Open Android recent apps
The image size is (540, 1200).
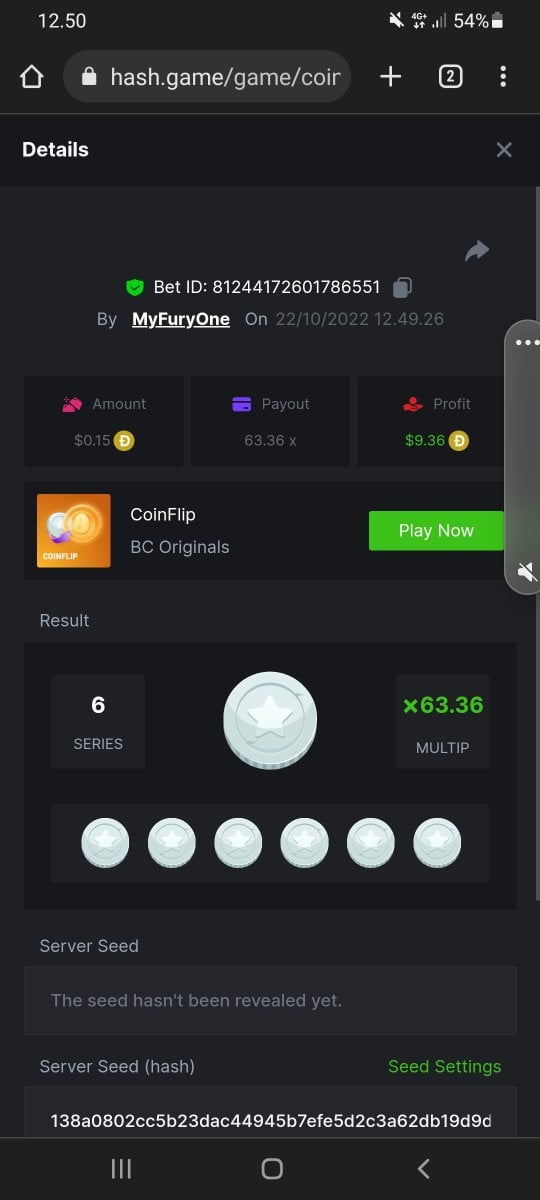click(121, 1169)
